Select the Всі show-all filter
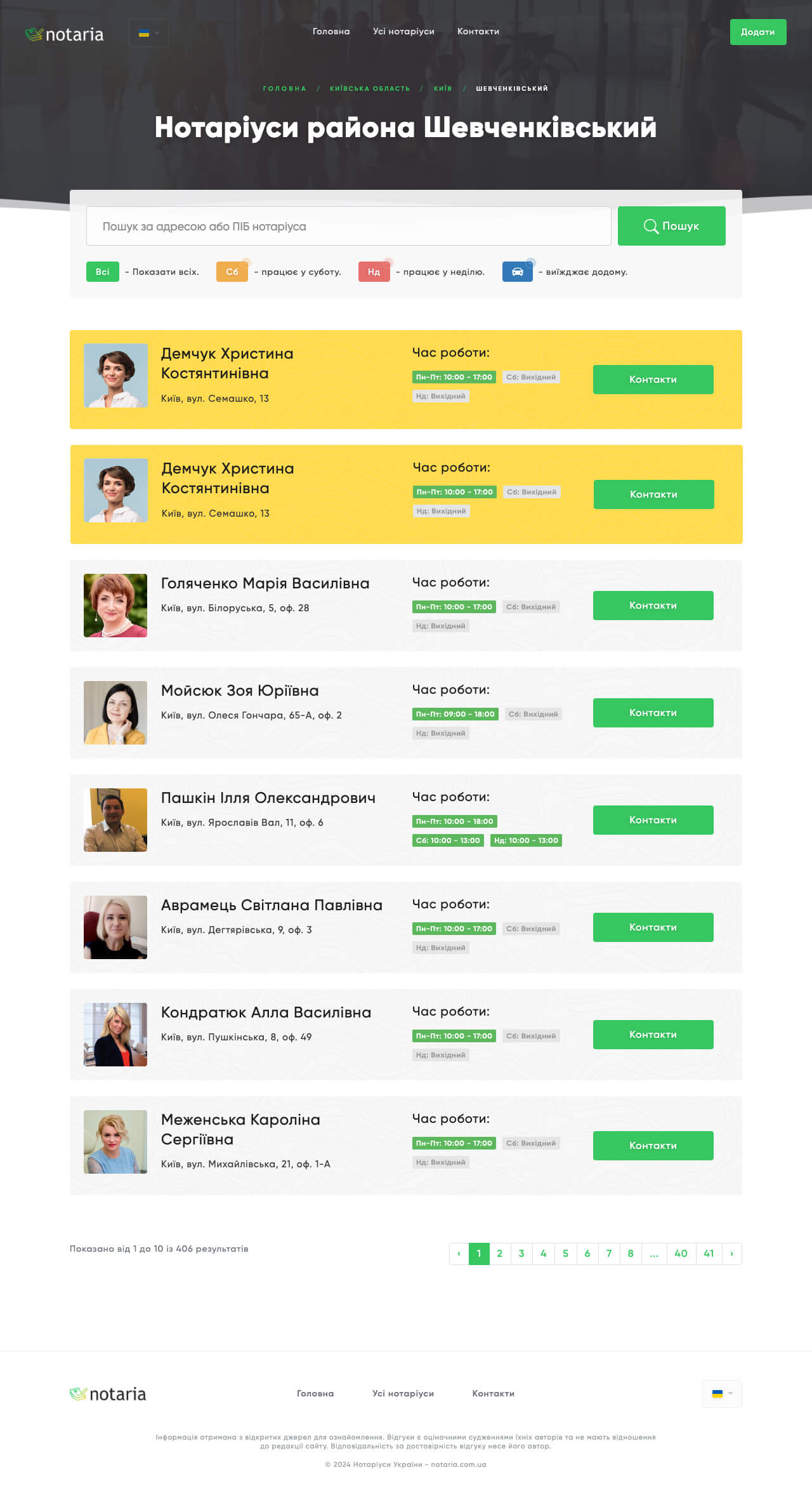812x1498 pixels. (103, 272)
